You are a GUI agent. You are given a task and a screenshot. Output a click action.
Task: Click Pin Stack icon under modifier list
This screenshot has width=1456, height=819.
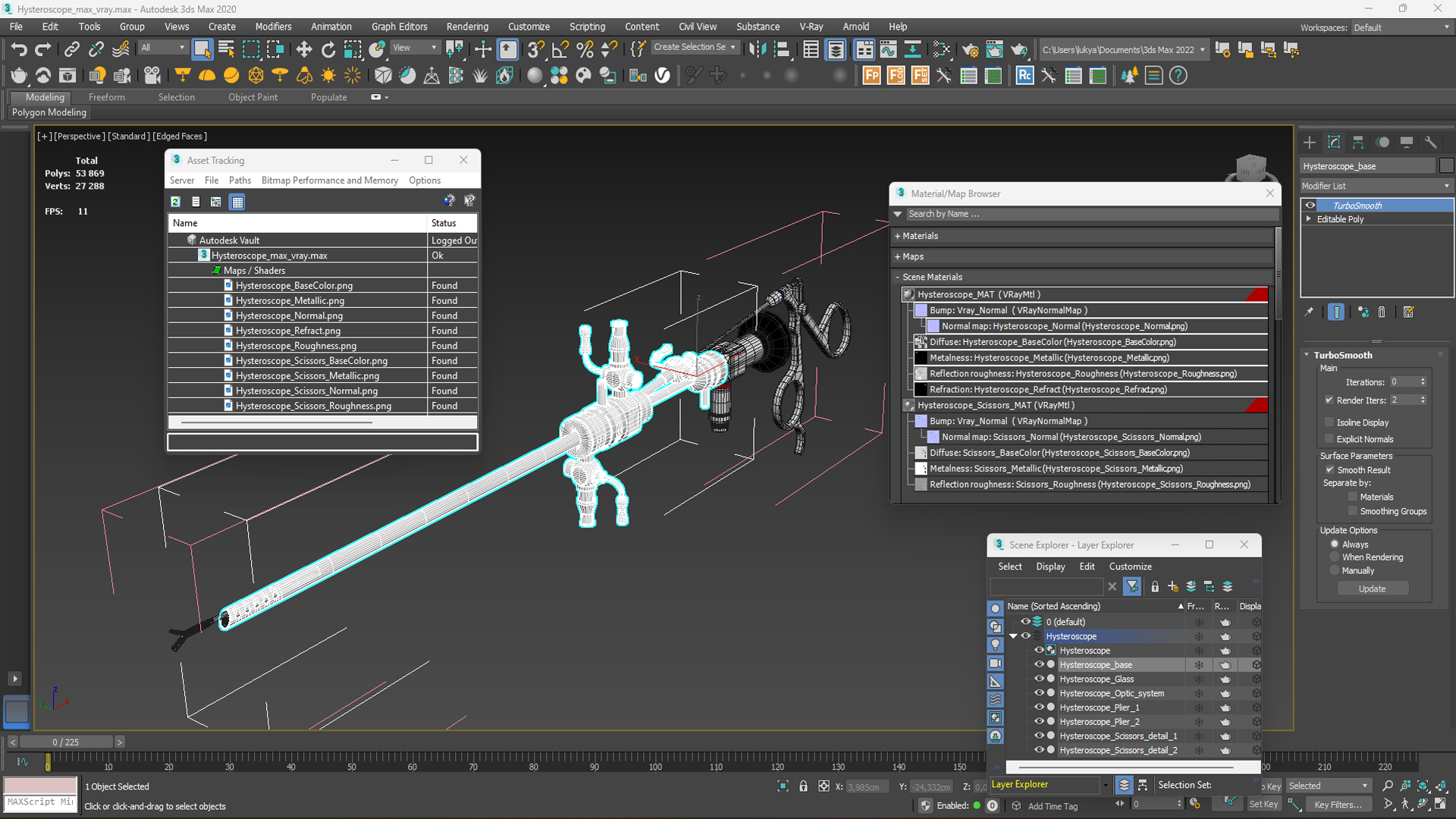(x=1309, y=312)
